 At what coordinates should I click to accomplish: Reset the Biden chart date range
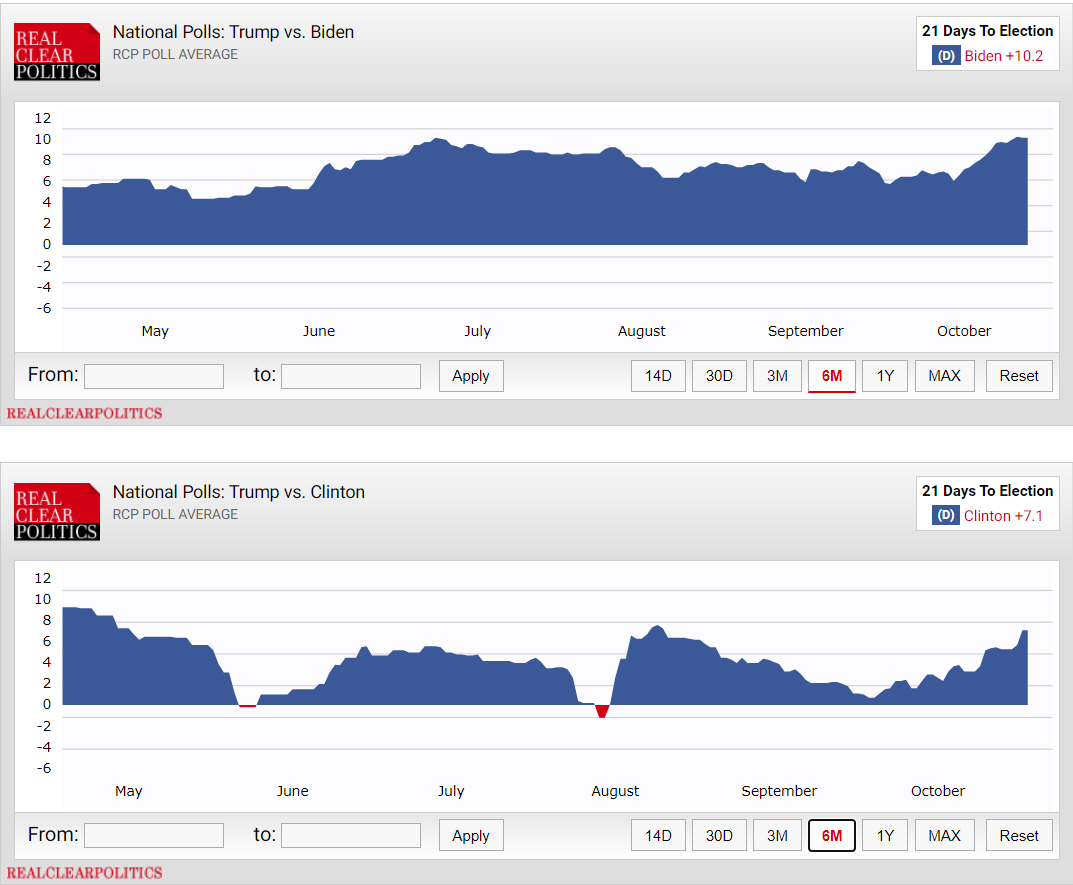pyautogui.click(x=1019, y=376)
